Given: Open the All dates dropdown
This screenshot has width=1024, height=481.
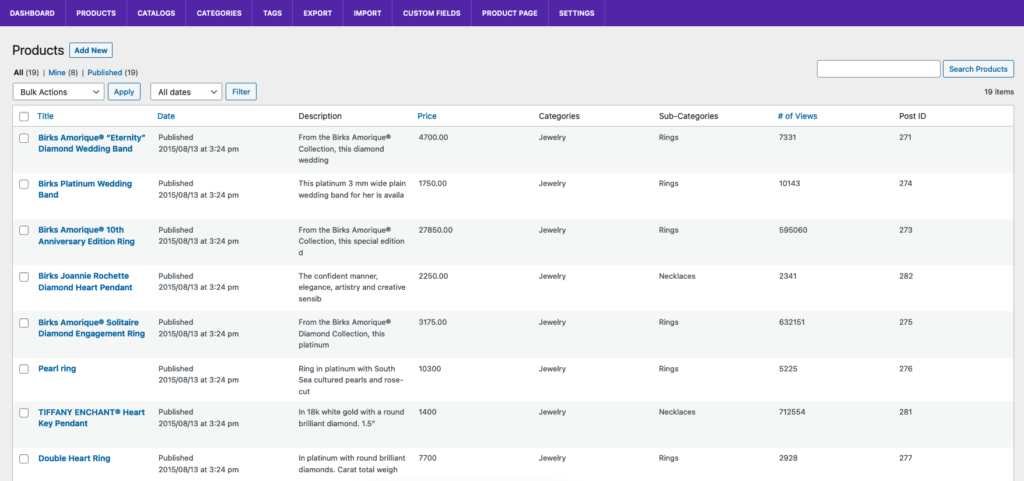Looking at the screenshot, I should [x=186, y=92].
